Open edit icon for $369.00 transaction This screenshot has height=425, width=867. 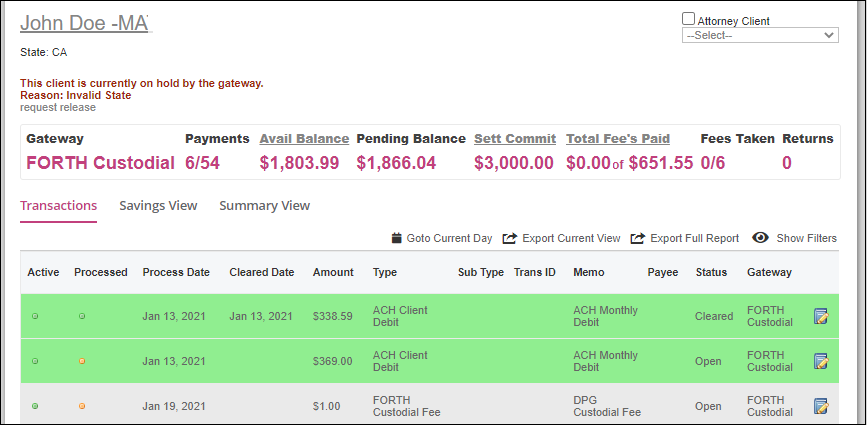[x=821, y=361]
